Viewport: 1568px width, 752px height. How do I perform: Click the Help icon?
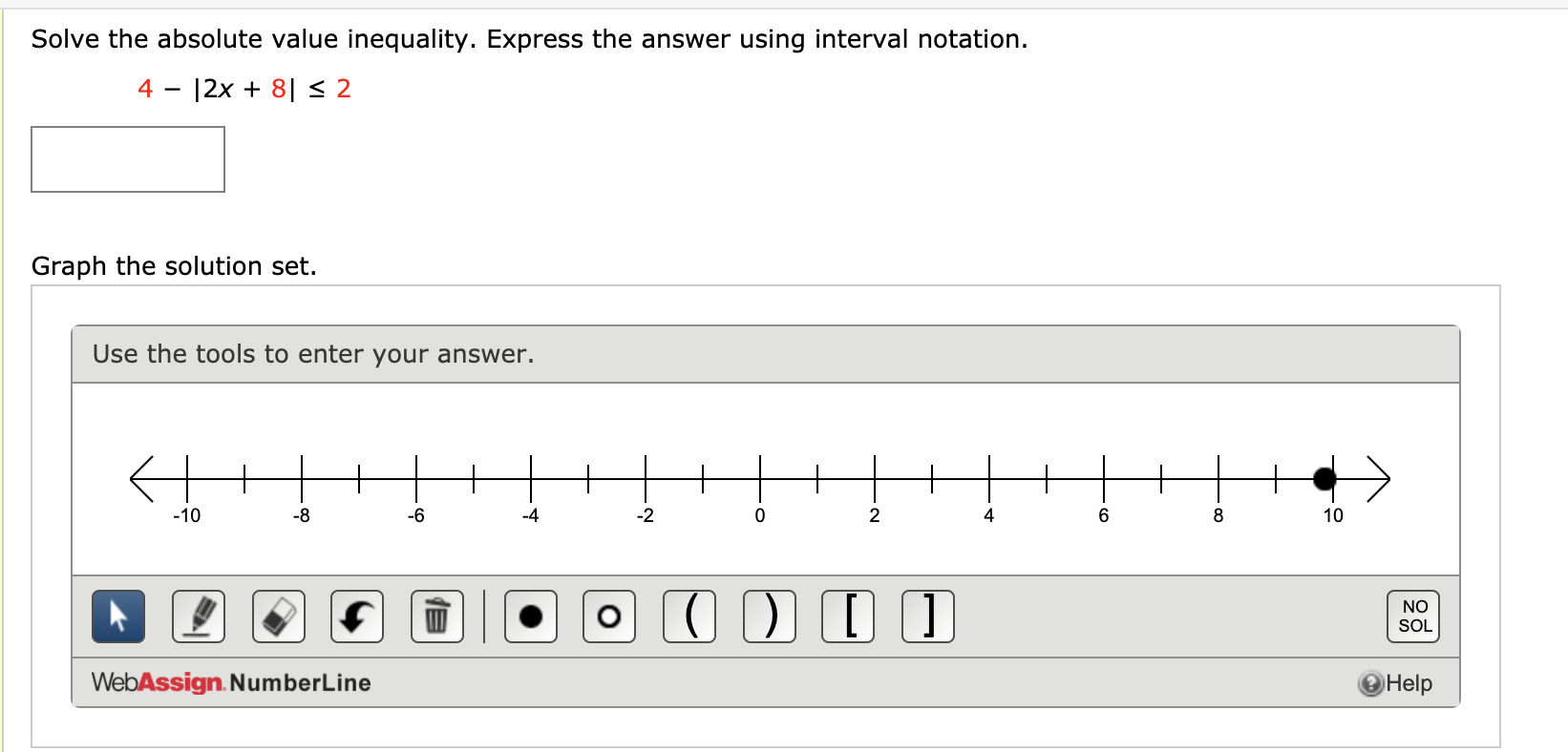click(x=1372, y=683)
